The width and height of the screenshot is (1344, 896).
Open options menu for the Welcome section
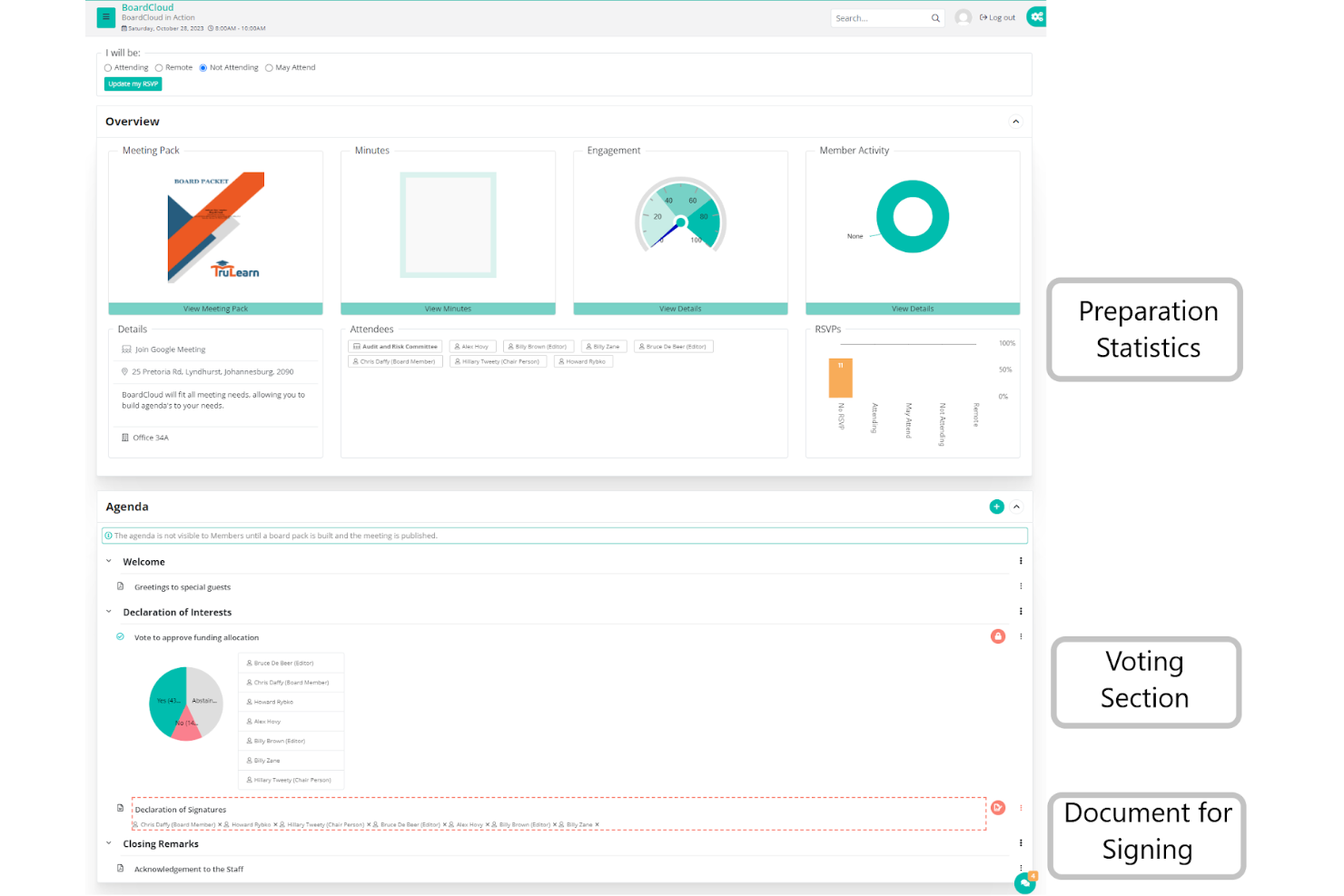click(x=1021, y=561)
